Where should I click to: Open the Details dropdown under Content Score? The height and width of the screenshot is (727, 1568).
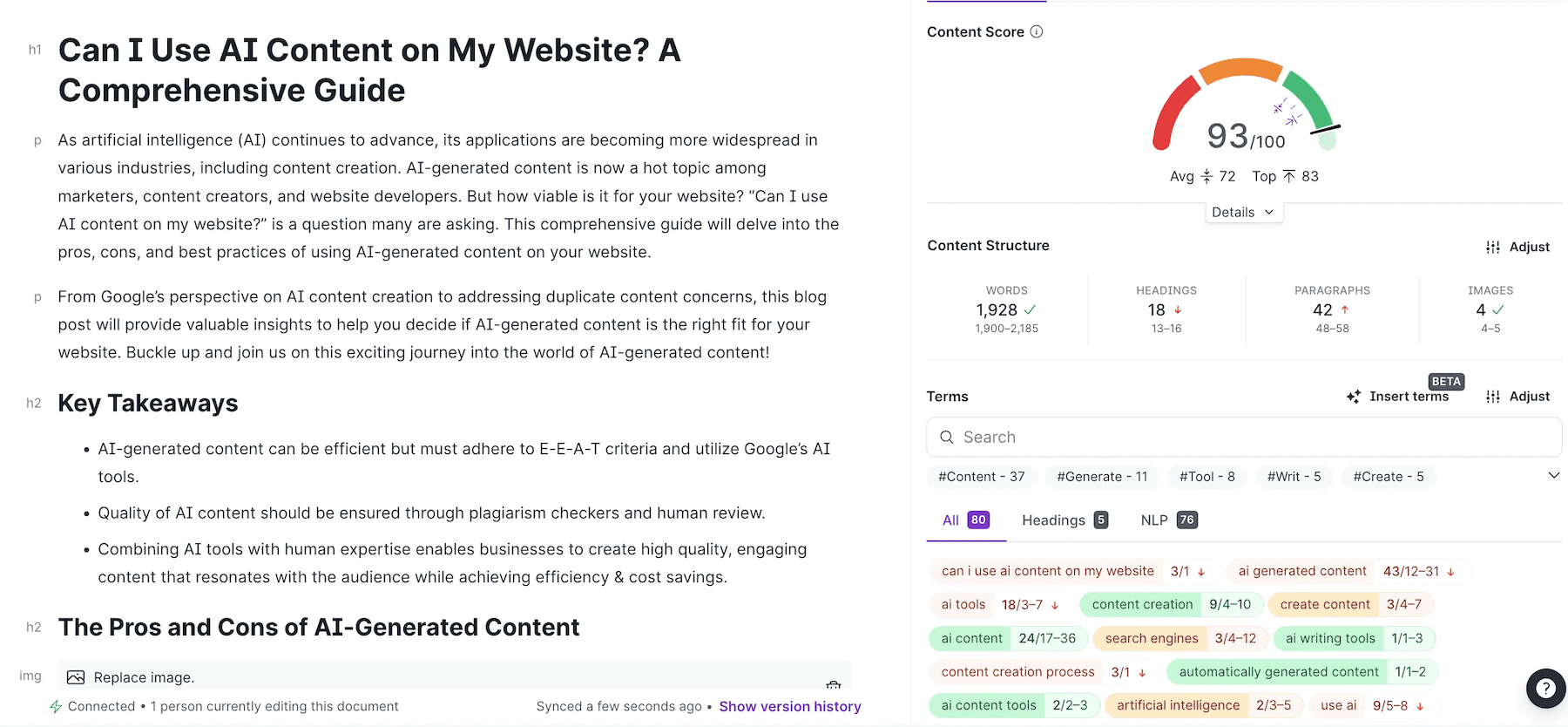click(1243, 212)
